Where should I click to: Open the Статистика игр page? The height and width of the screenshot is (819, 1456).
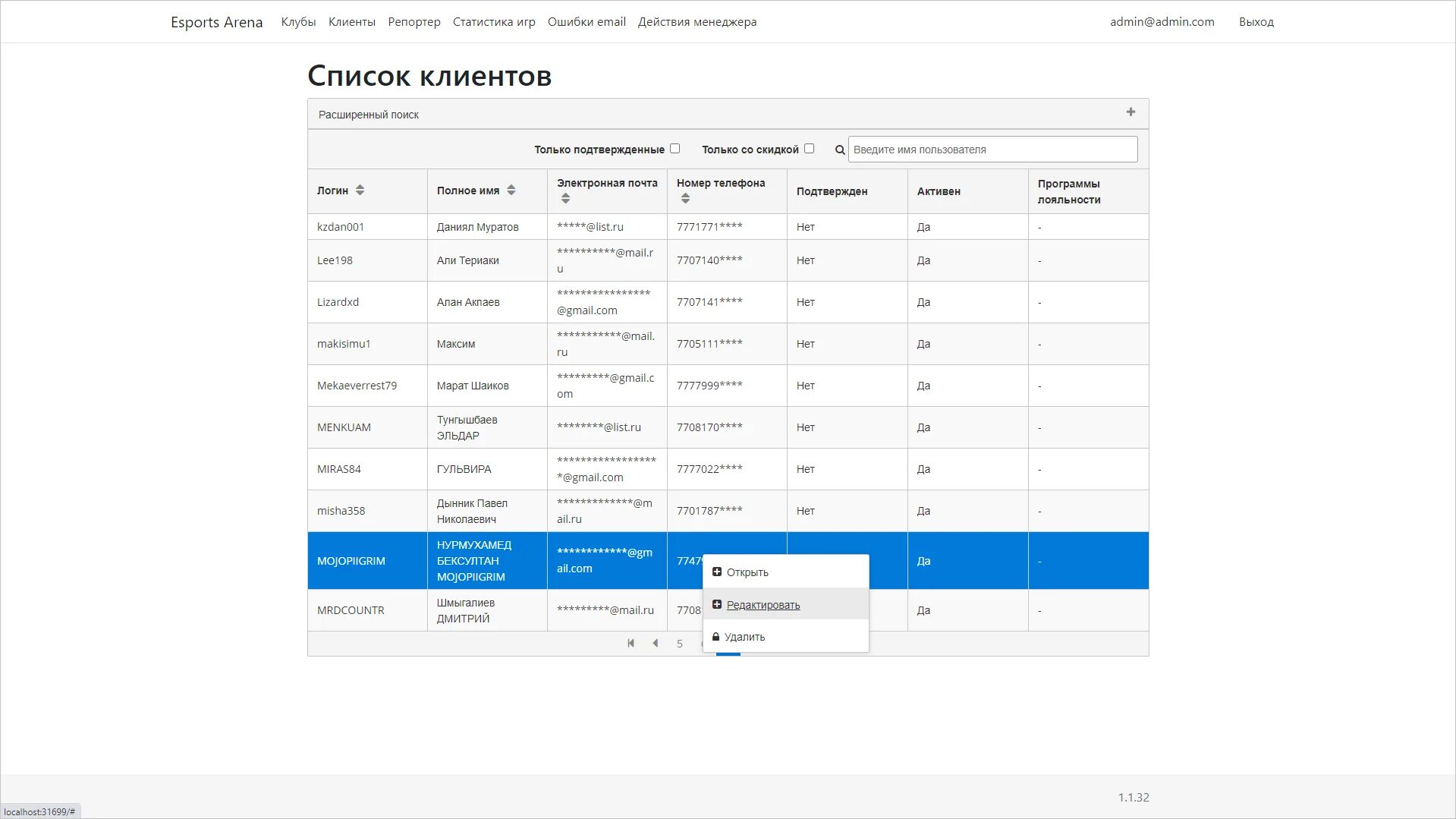(493, 21)
